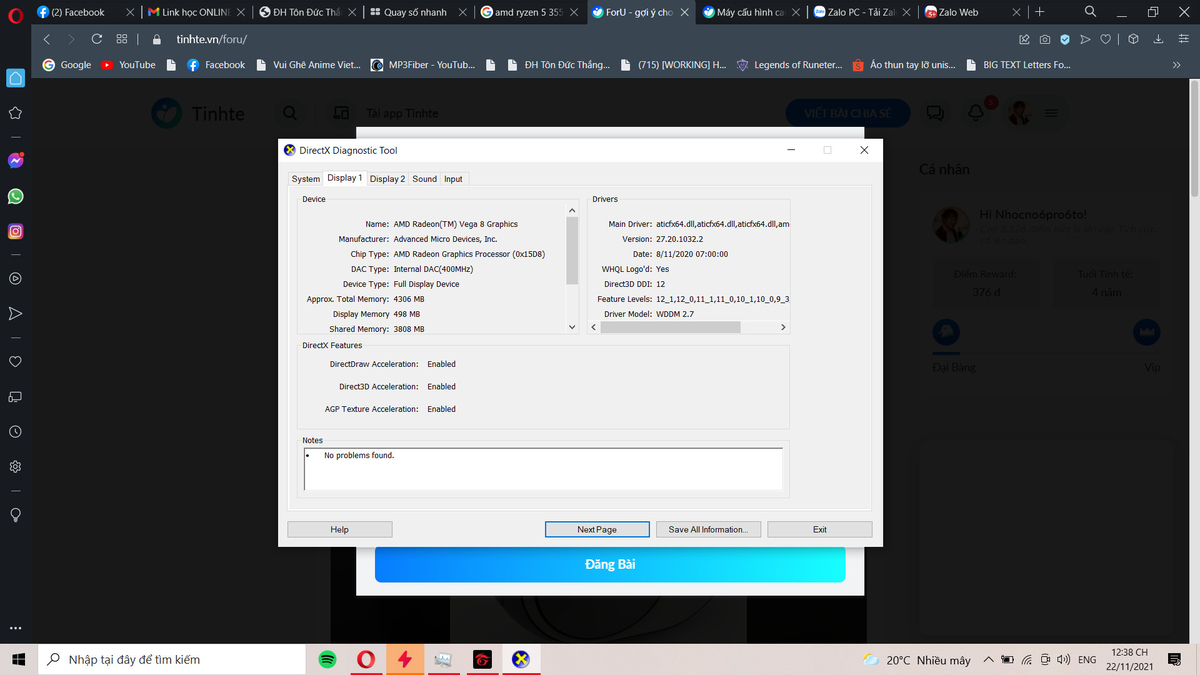The image size is (1200, 675).
Task: Click the Next Page button
Action: (x=597, y=529)
